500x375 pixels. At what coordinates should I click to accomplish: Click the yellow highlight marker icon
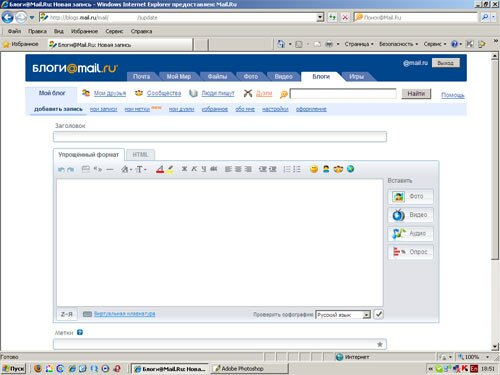pos(170,169)
